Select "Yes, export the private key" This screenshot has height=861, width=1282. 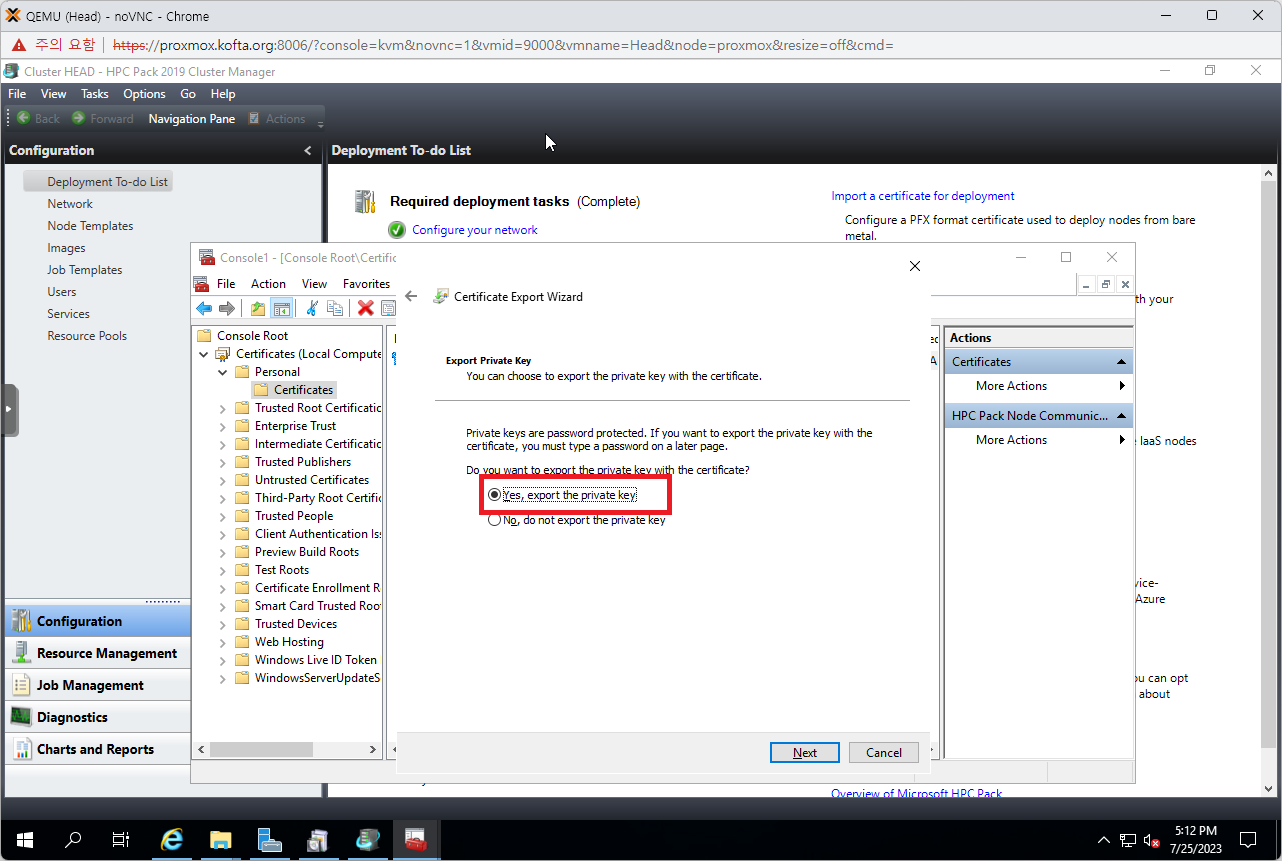coord(494,495)
